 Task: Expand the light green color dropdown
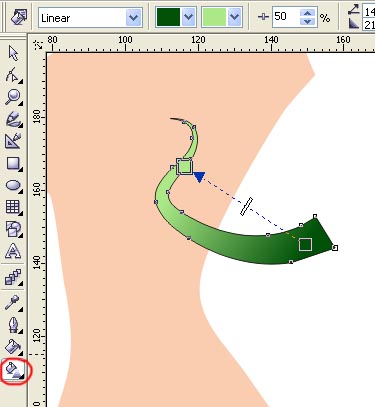pyautogui.click(x=235, y=17)
